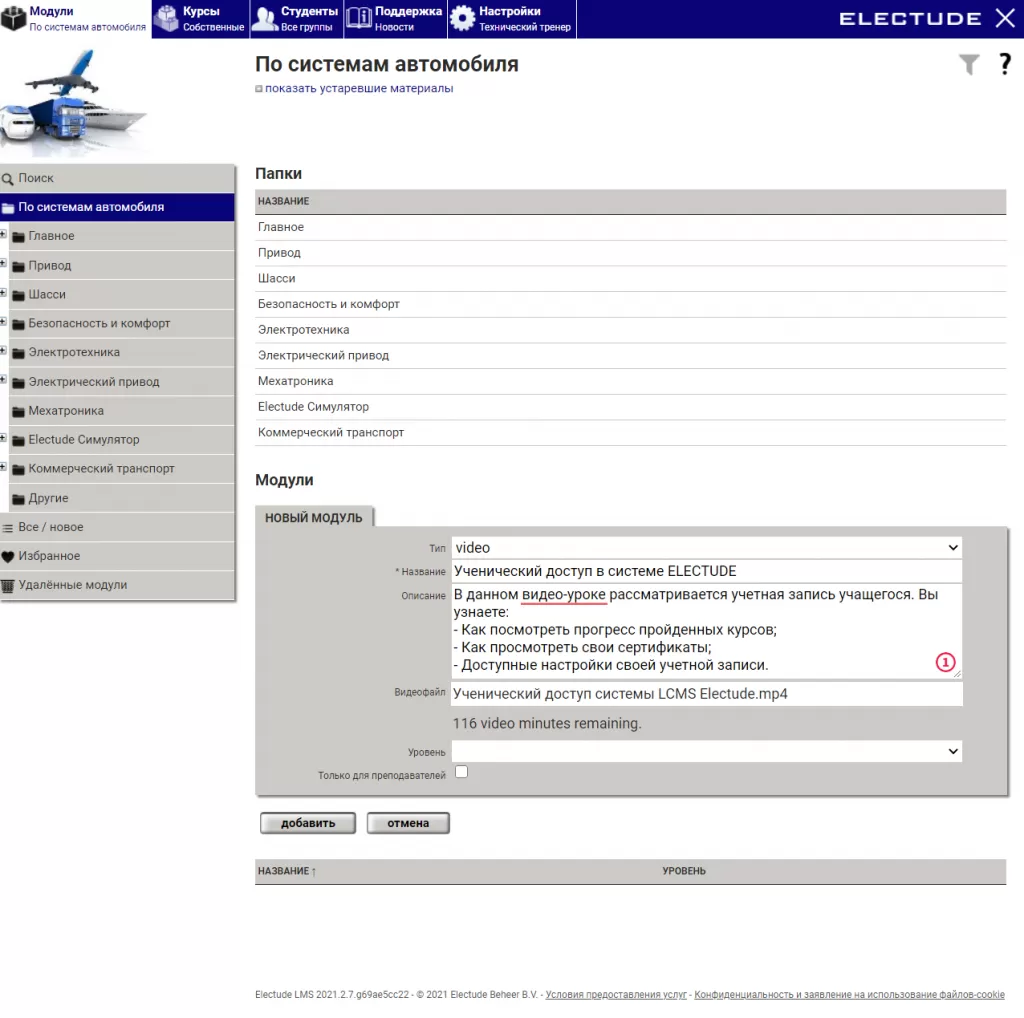The height and width of the screenshot is (1018, 1024).
Task: Open the Уровень dropdown
Action: tap(706, 751)
